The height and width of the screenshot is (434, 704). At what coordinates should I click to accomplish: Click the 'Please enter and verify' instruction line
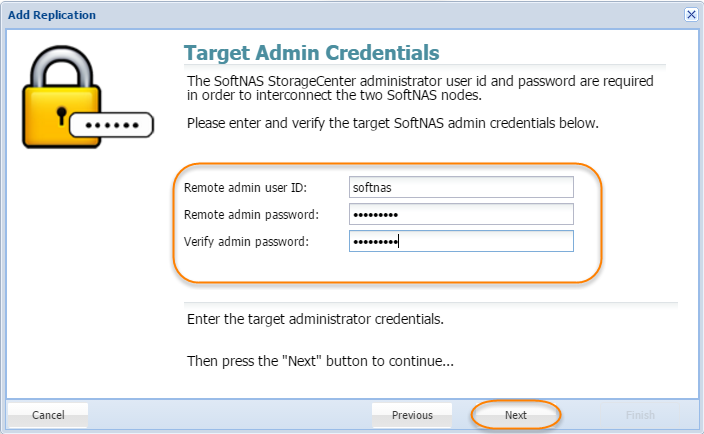click(x=393, y=123)
